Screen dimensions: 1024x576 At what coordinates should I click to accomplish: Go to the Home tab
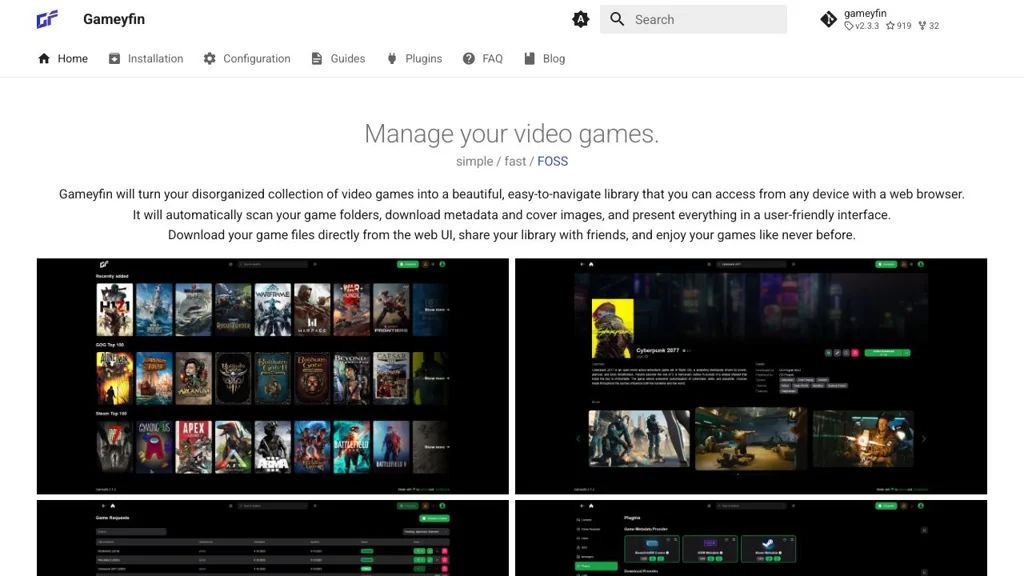63,58
